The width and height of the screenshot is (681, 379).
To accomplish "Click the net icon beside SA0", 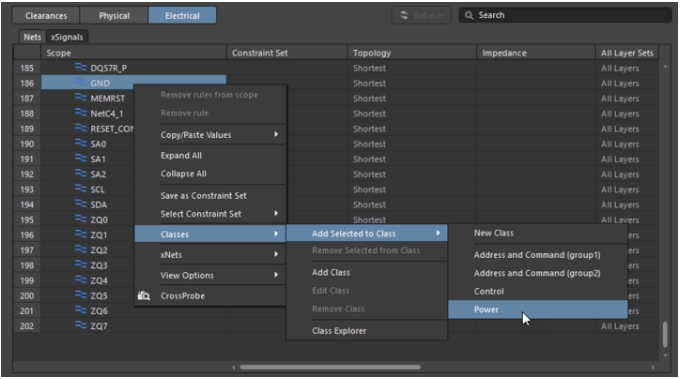I will (x=81, y=143).
